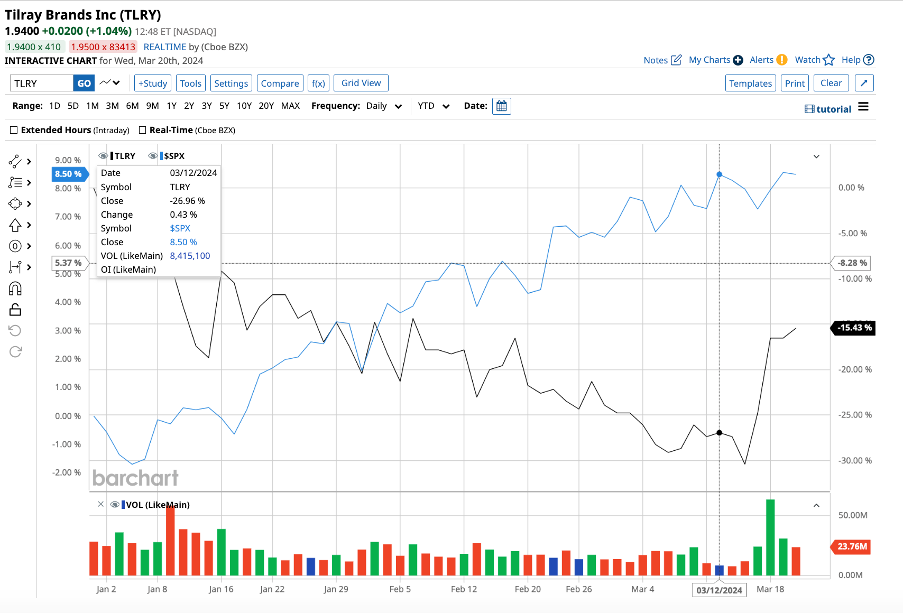904x614 pixels.
Task: Click the Notes pencil icon
Action: (677, 60)
